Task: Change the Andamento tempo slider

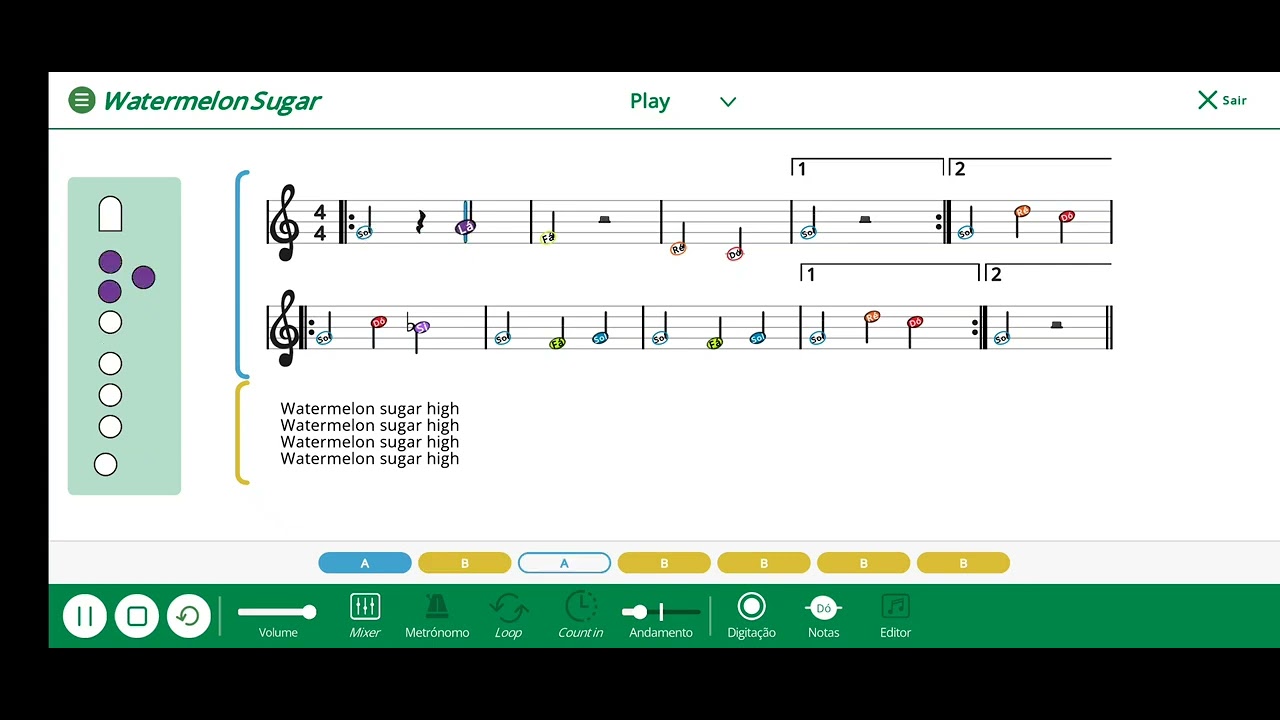Action: point(661,612)
